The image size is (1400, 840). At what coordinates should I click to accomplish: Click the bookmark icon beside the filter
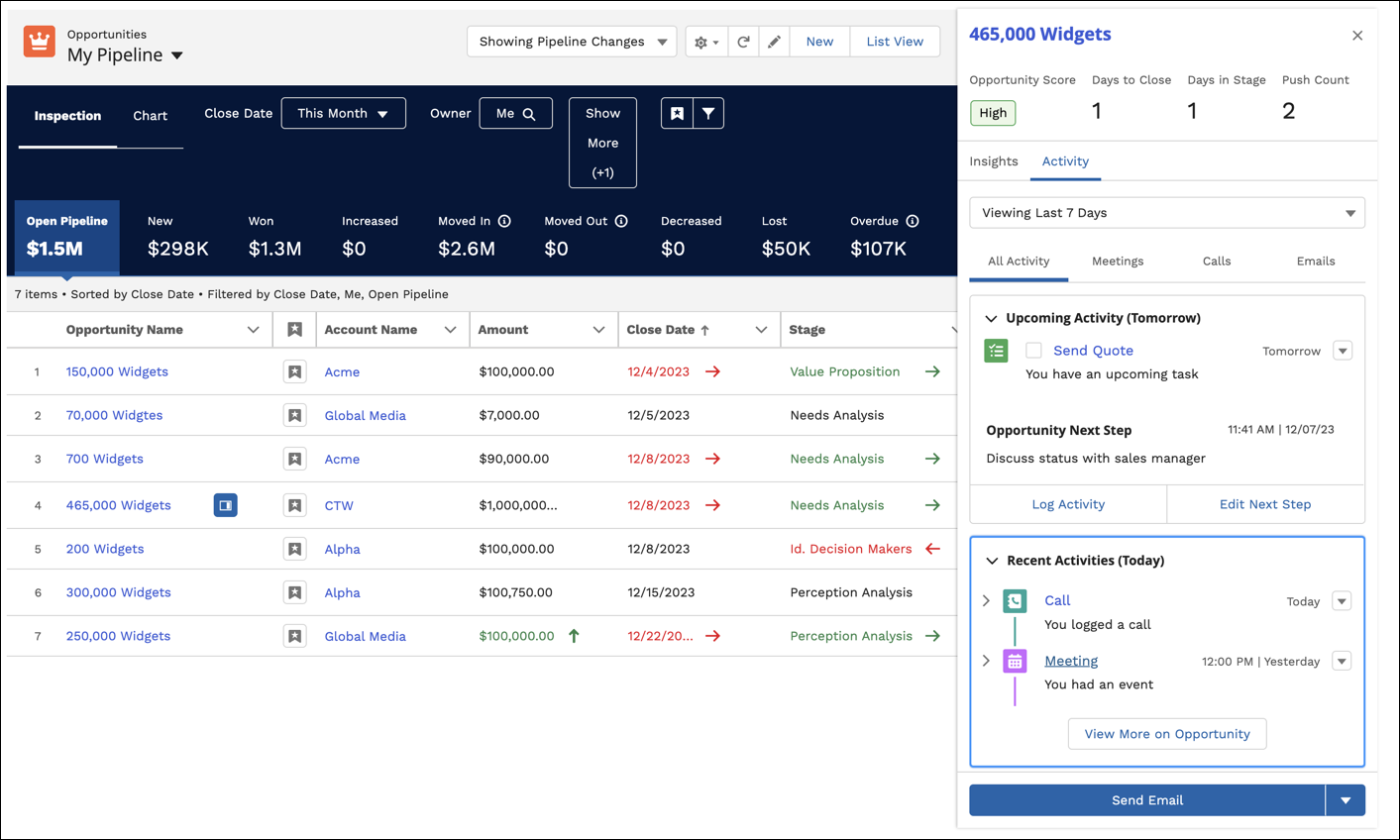coord(677,114)
